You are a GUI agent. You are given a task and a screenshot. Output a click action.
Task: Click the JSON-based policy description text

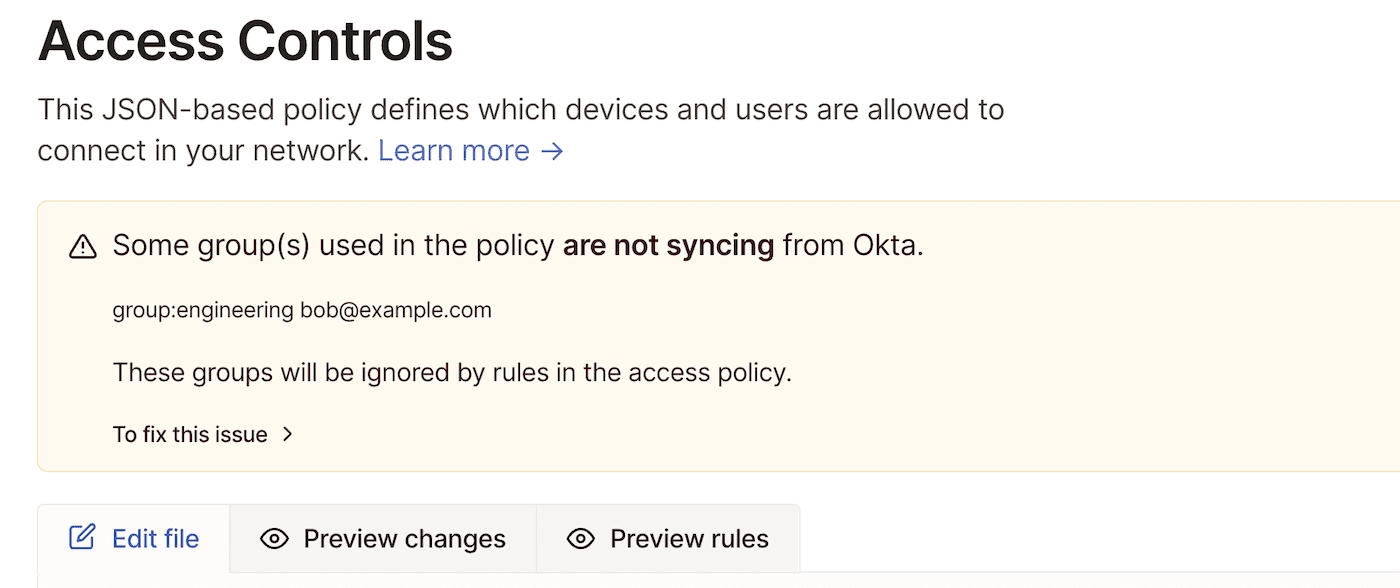click(x=520, y=109)
